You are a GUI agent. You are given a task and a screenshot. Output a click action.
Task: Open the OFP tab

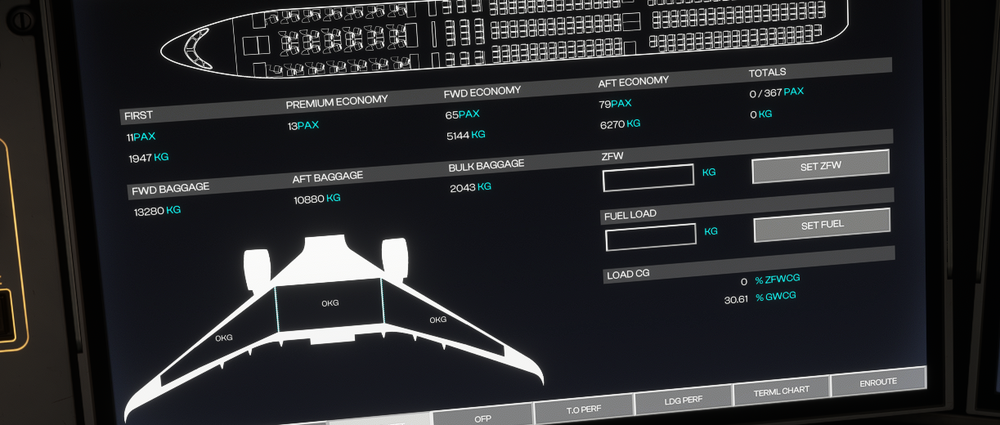pos(482,415)
